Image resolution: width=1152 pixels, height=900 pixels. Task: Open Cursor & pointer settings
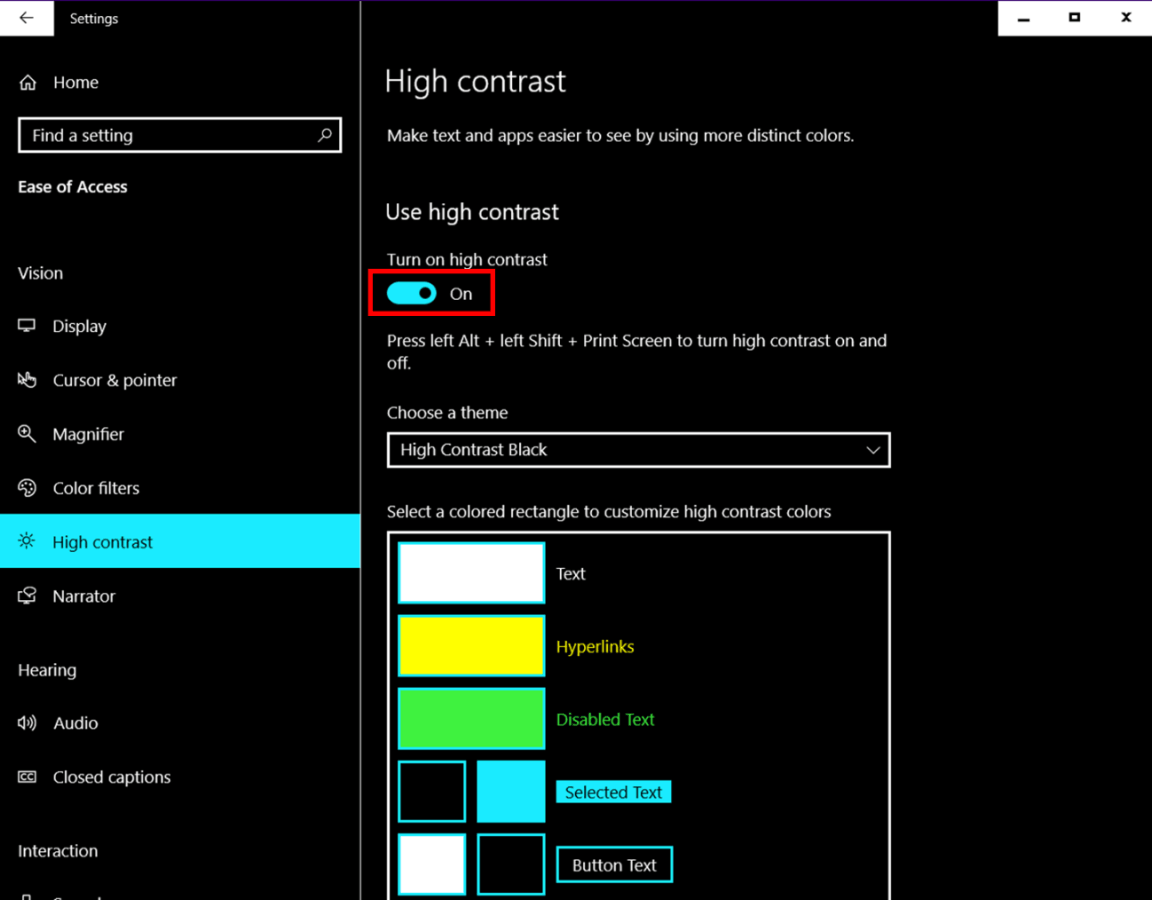(115, 380)
